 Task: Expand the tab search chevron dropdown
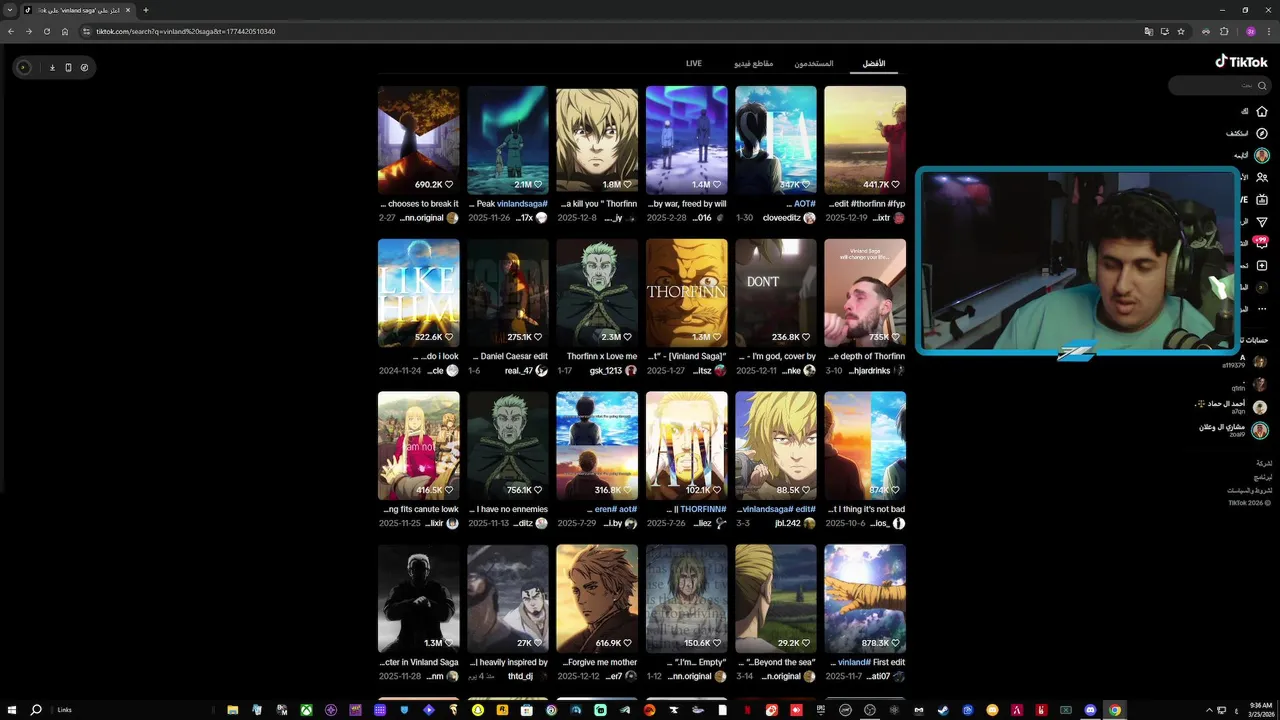pos(10,10)
